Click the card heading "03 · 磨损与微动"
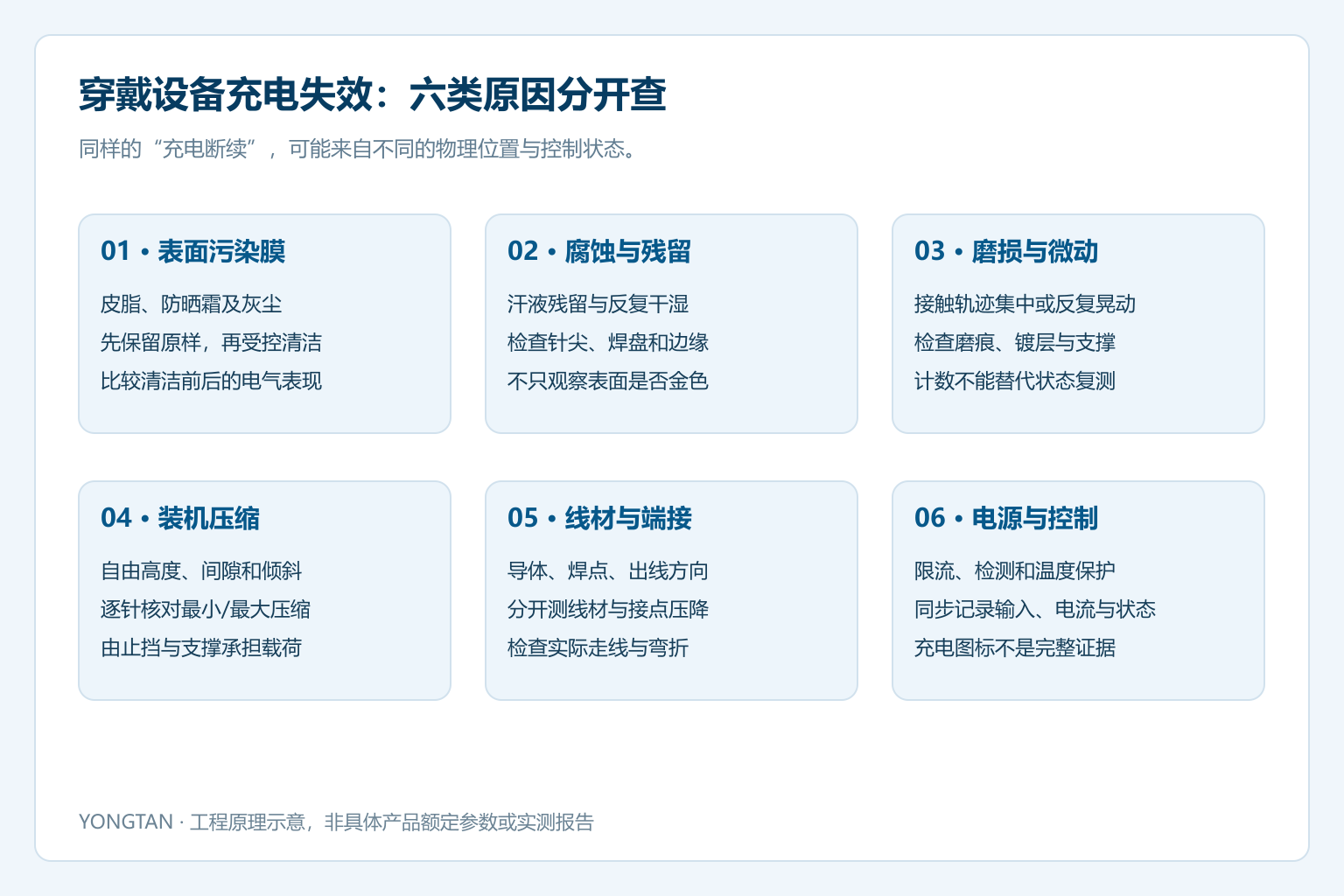The width and height of the screenshot is (1344, 896). pyautogui.click(x=1006, y=251)
